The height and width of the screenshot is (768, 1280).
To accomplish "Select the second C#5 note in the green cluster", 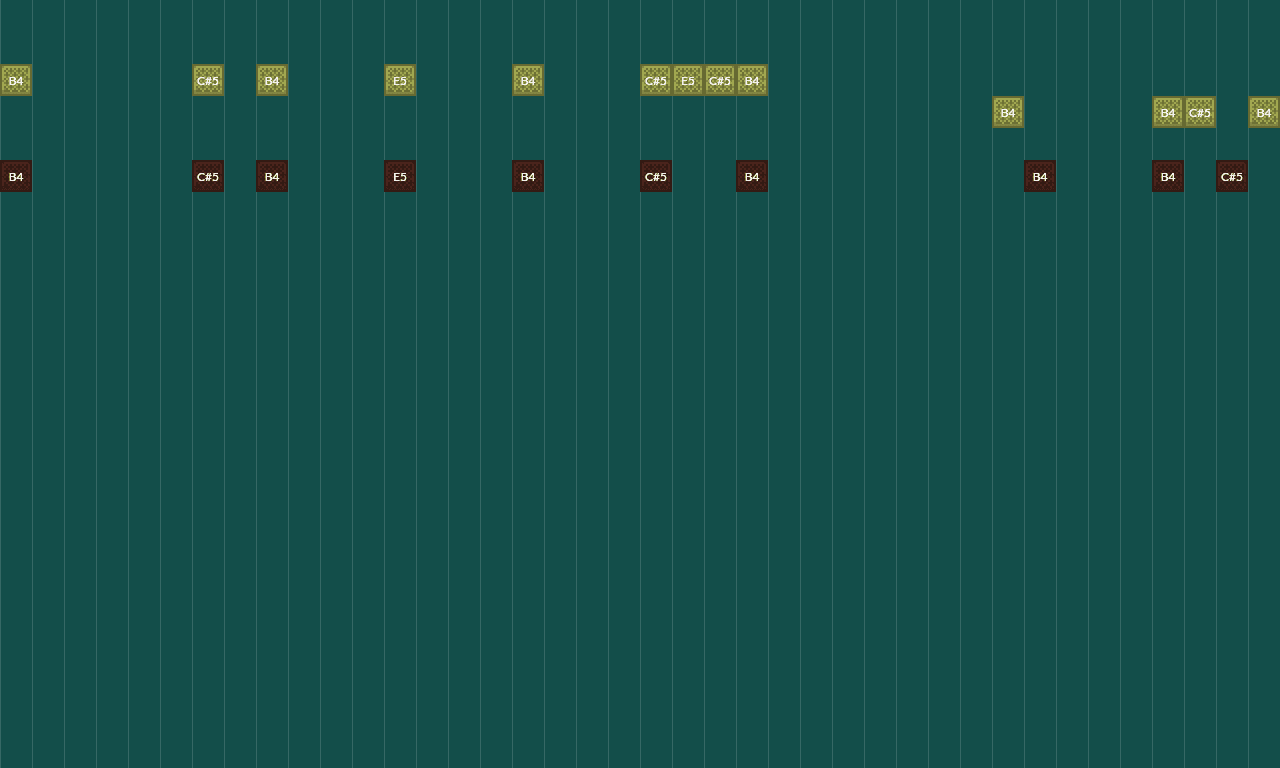I will click(719, 80).
